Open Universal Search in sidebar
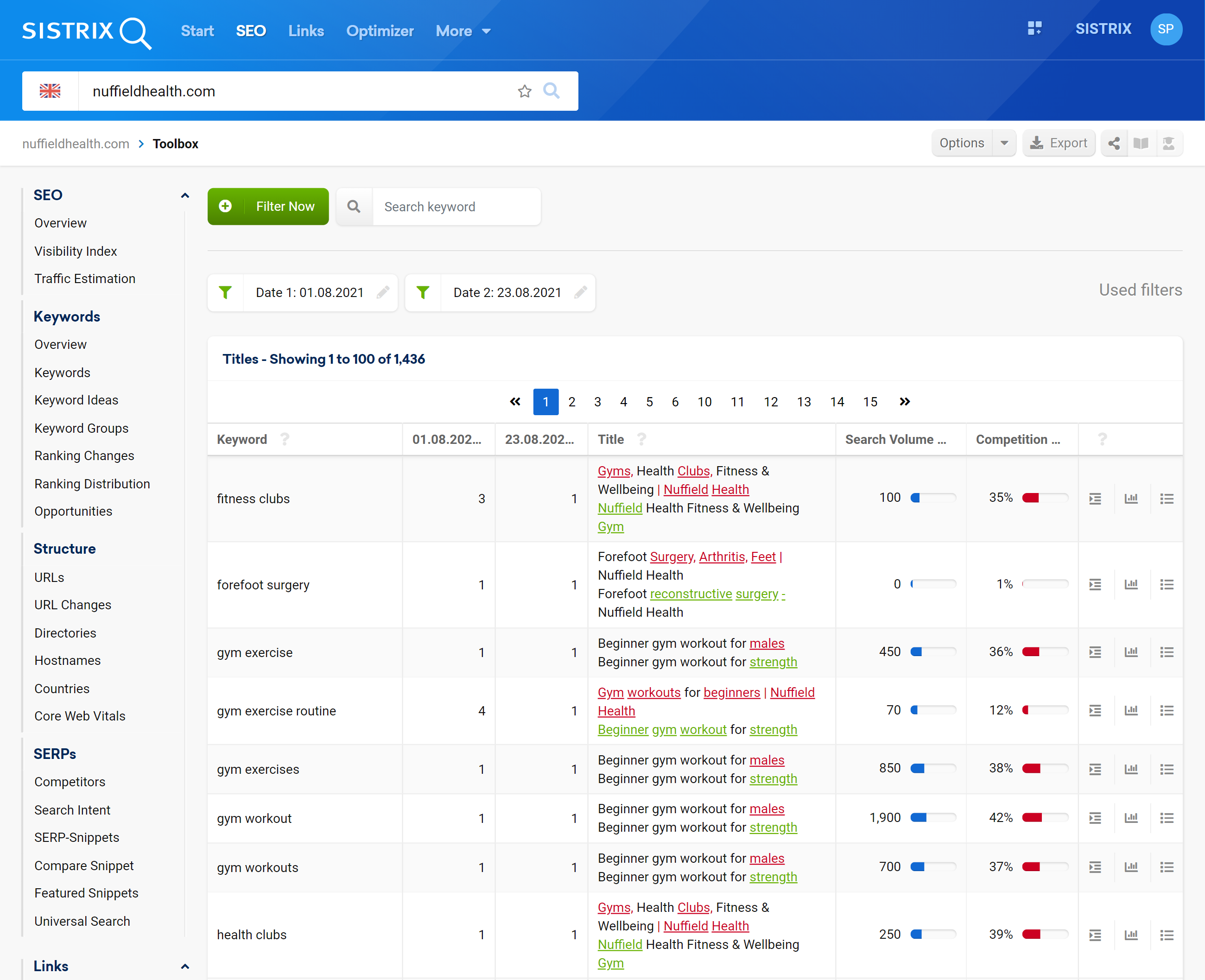1205x980 pixels. [x=82, y=921]
